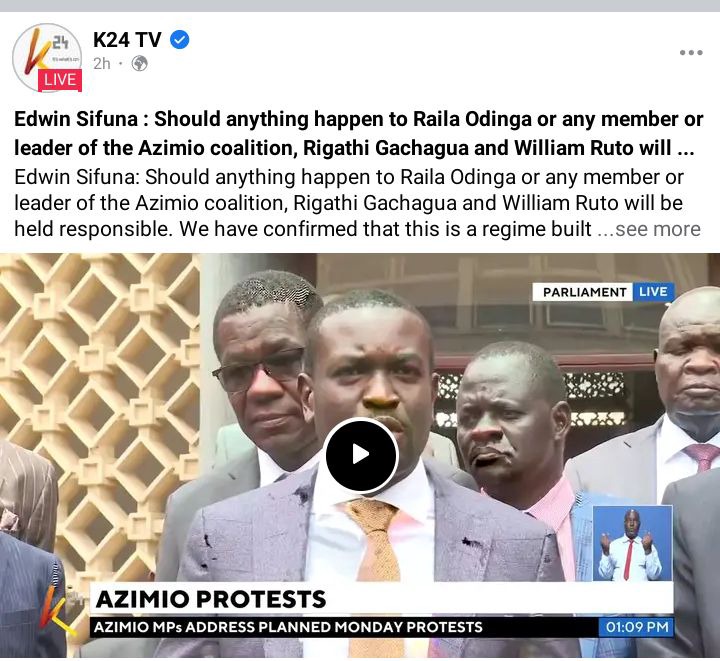720x661 pixels.
Task: Click the public globe privacy icon
Action: coord(140,63)
